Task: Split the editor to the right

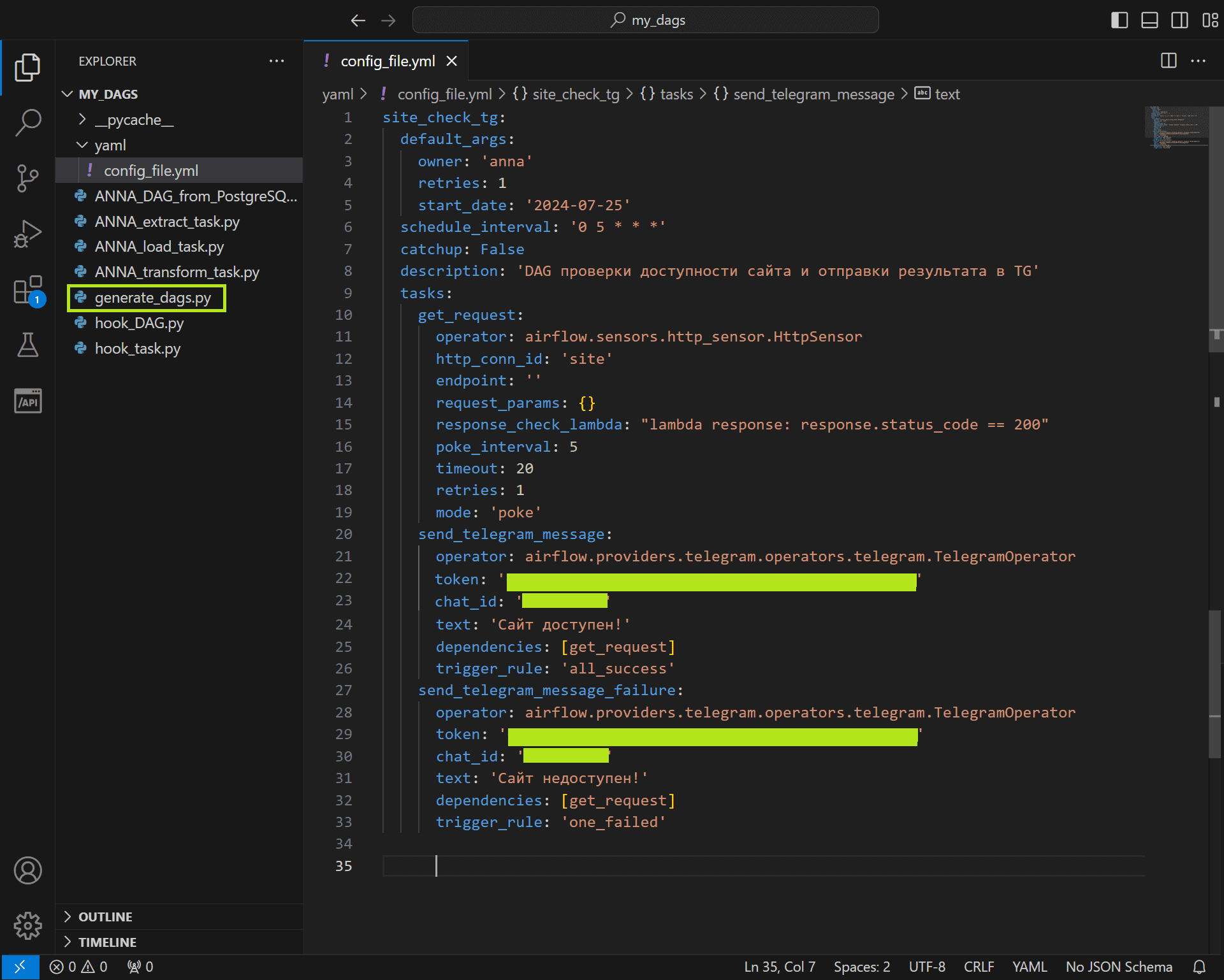Action: click(1169, 61)
